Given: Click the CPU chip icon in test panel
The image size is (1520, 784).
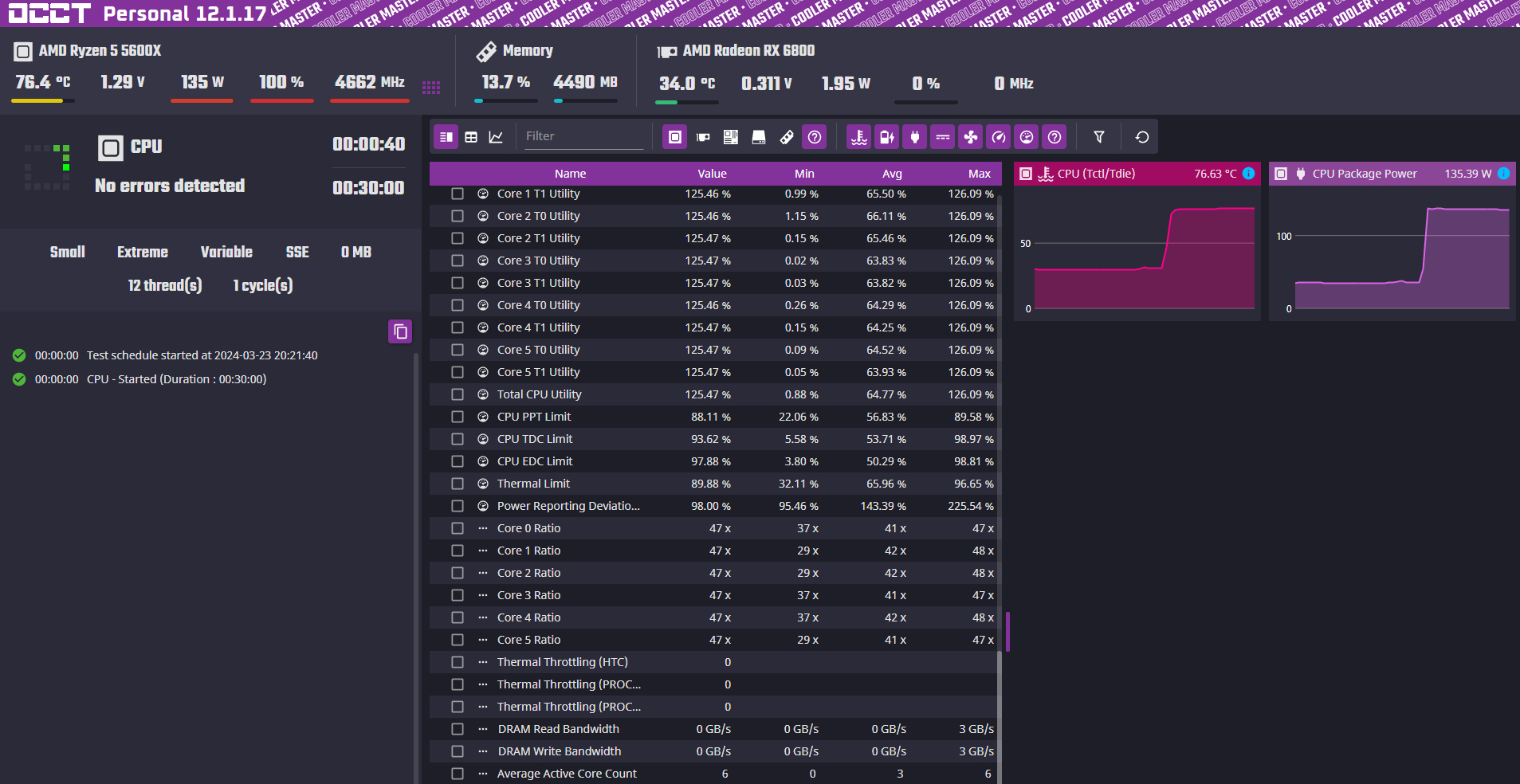Looking at the screenshot, I should 111,147.
